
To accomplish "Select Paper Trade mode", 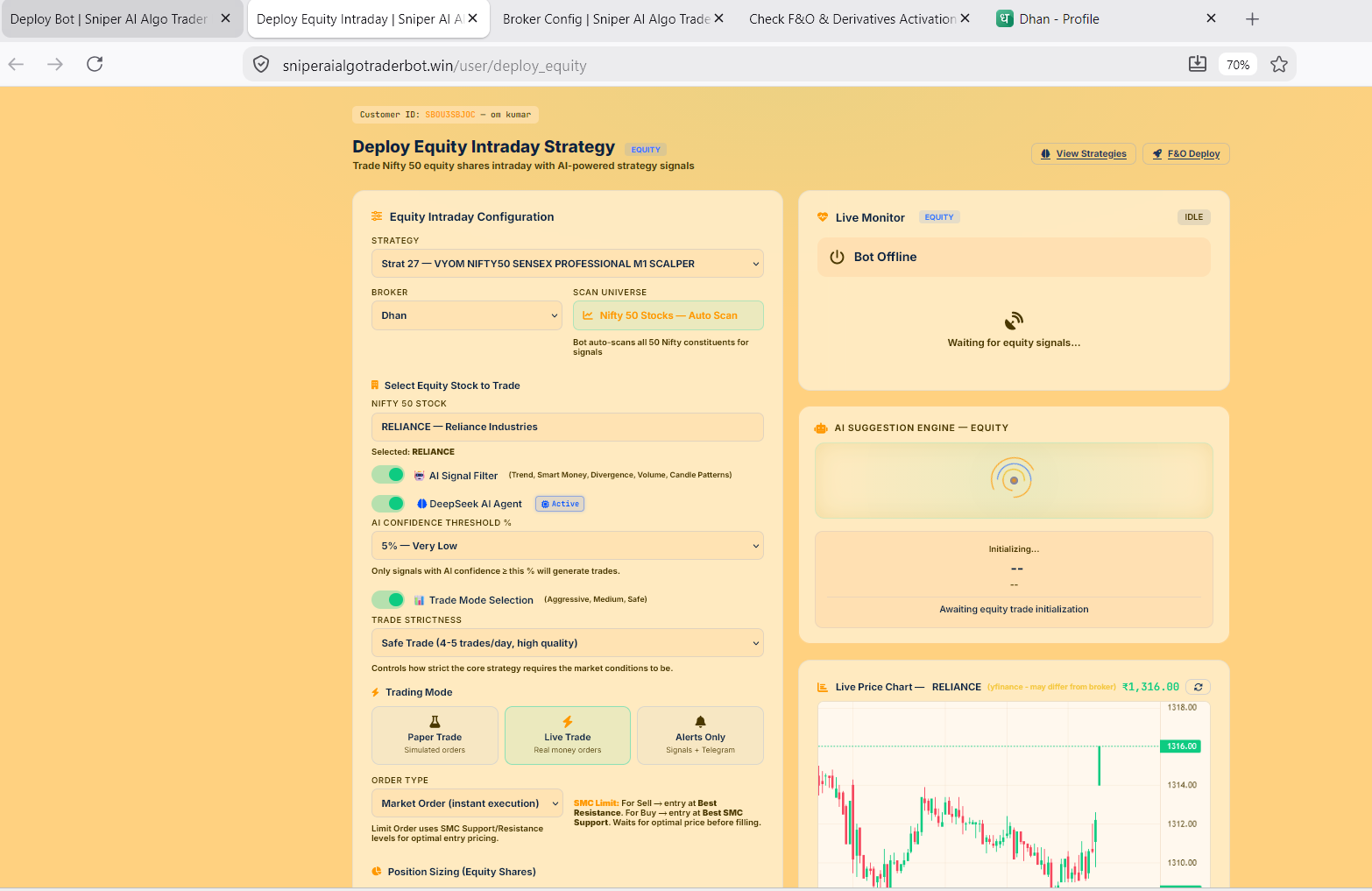I will click(435, 736).
